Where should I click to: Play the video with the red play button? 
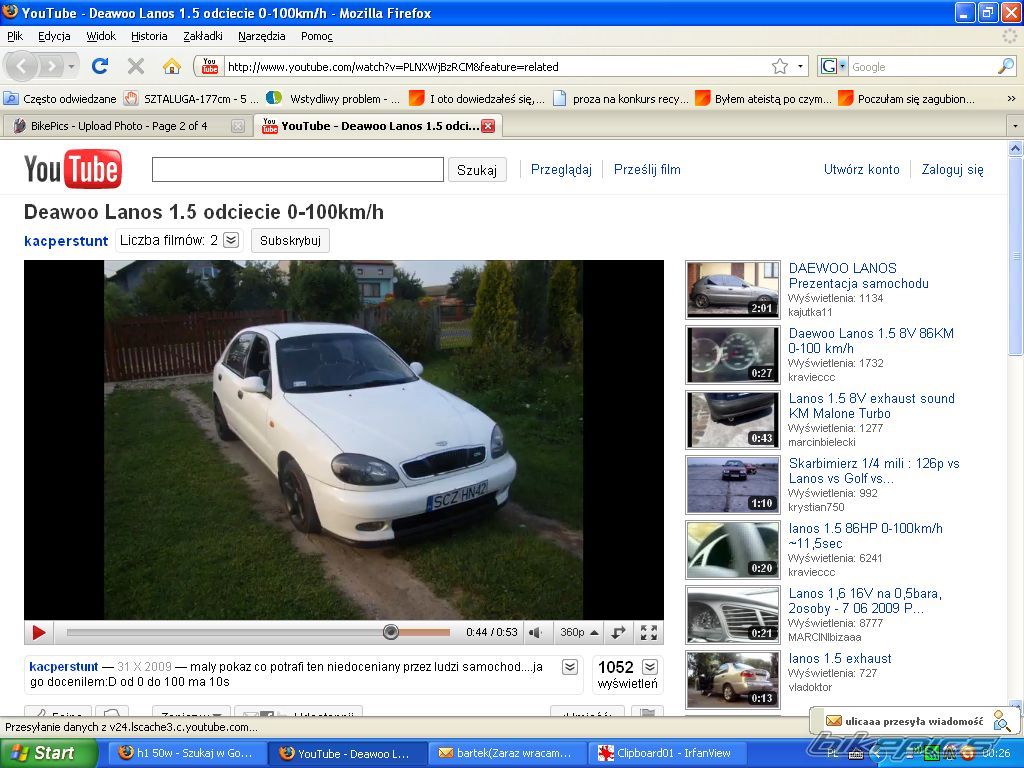39,632
